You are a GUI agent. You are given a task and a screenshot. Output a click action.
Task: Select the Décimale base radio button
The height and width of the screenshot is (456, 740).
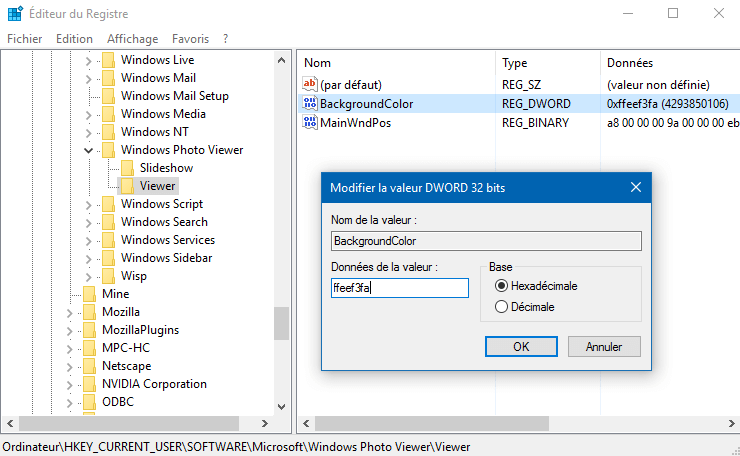tap(501, 307)
